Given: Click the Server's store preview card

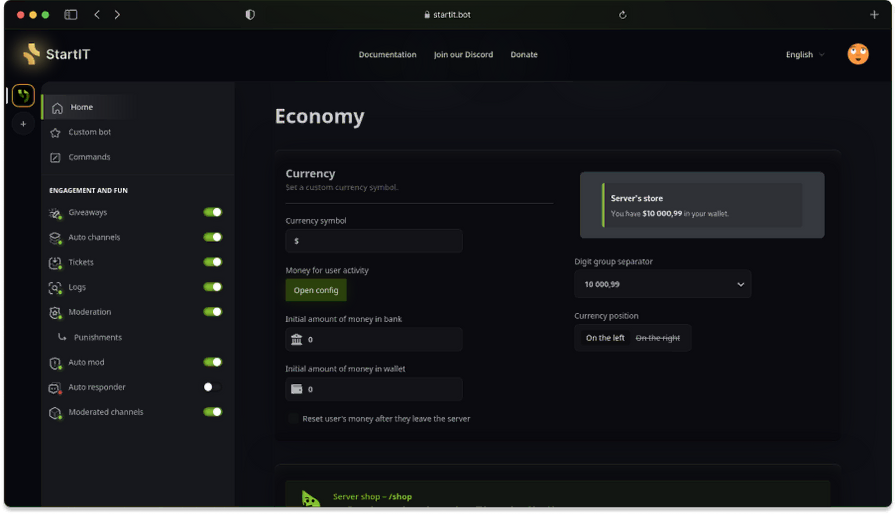Looking at the screenshot, I should [702, 205].
